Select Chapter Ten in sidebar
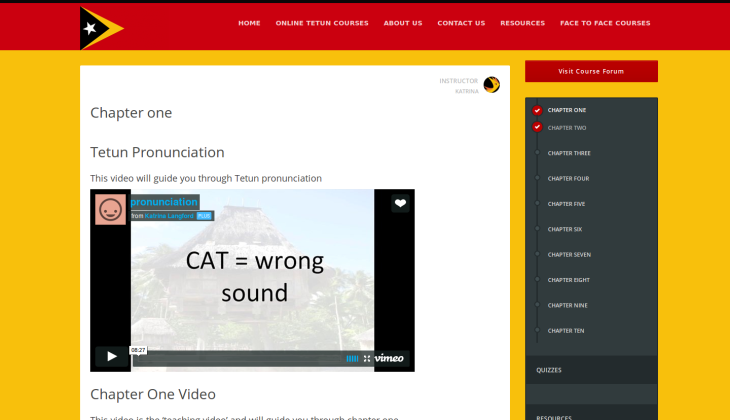The image size is (730, 420). pos(566,331)
